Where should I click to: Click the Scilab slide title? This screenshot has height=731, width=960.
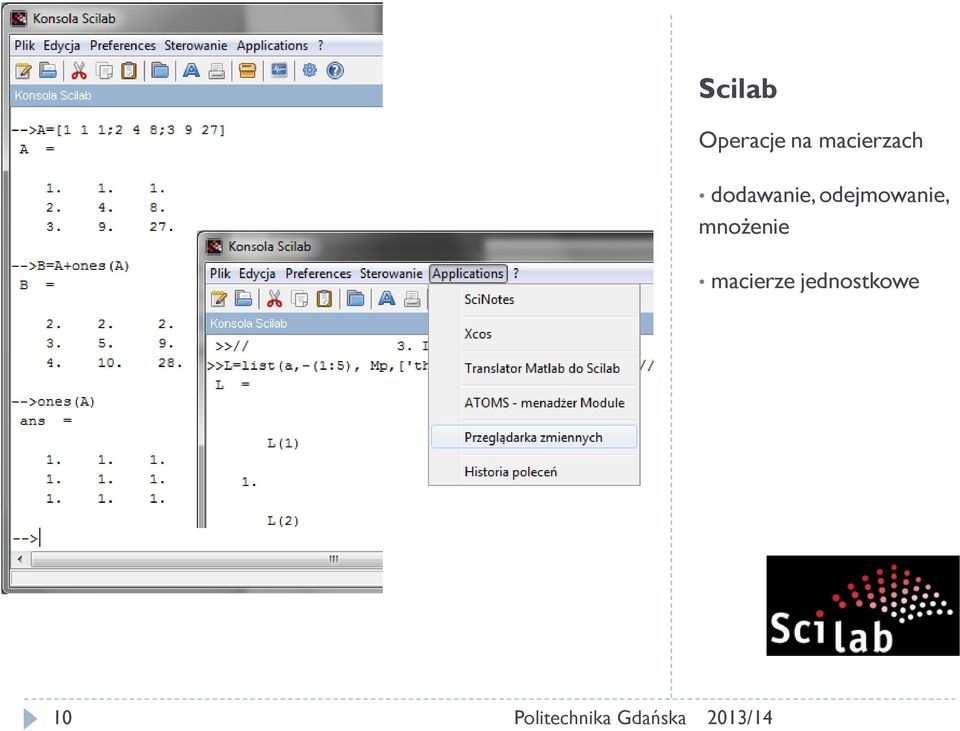tap(738, 89)
